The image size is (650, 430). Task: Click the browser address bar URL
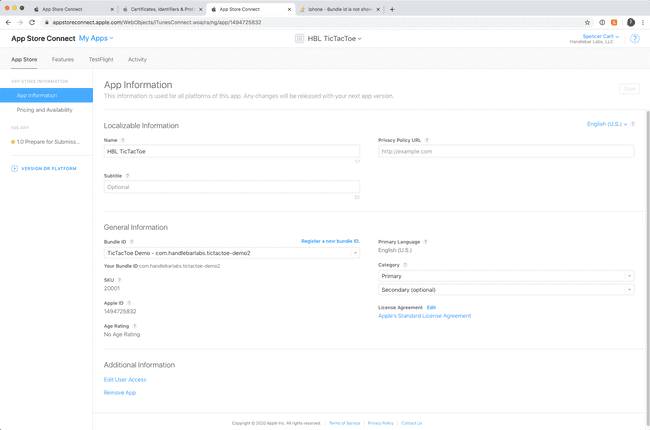[157, 22]
